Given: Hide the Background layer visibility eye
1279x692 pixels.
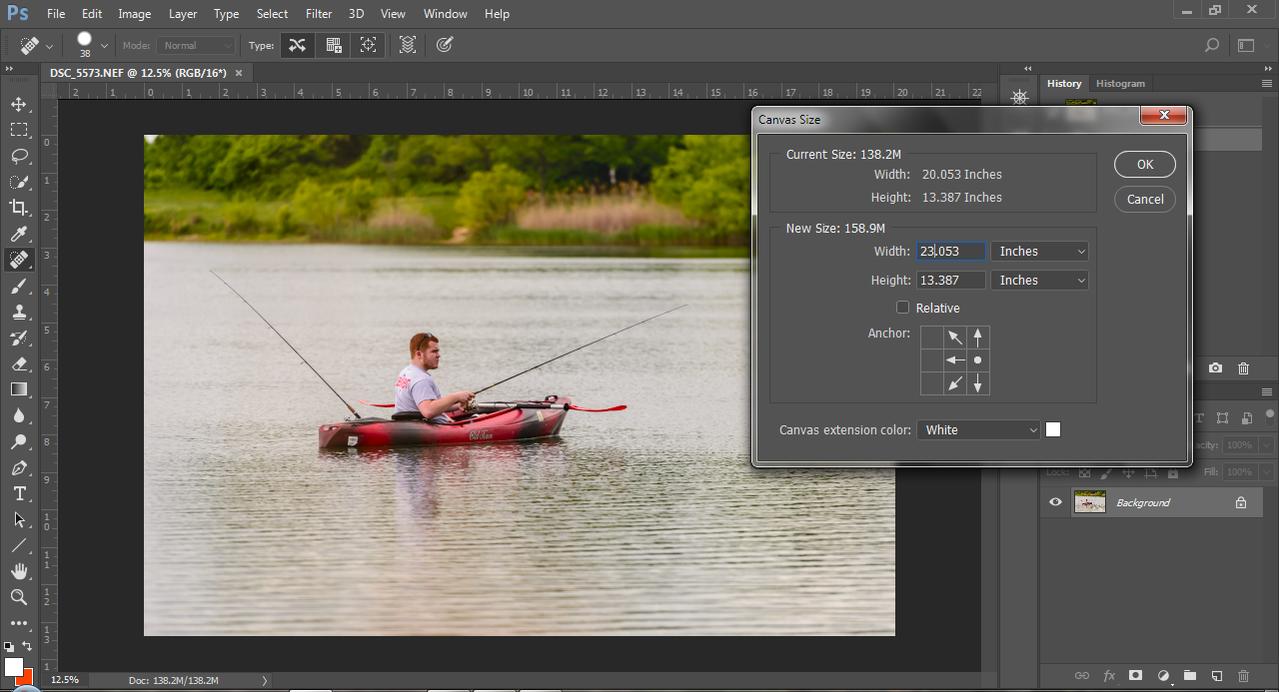Looking at the screenshot, I should pyautogui.click(x=1055, y=502).
